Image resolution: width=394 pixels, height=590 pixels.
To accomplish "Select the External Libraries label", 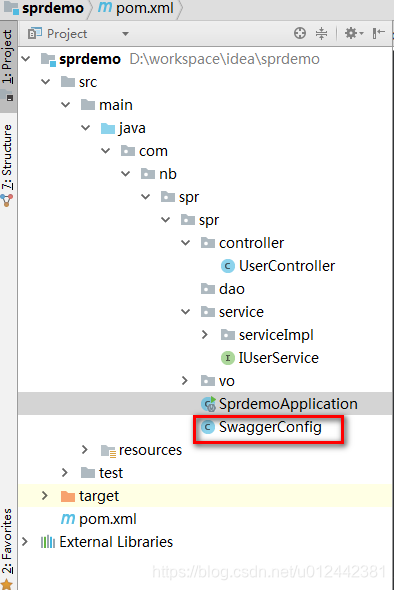I will (116, 542).
